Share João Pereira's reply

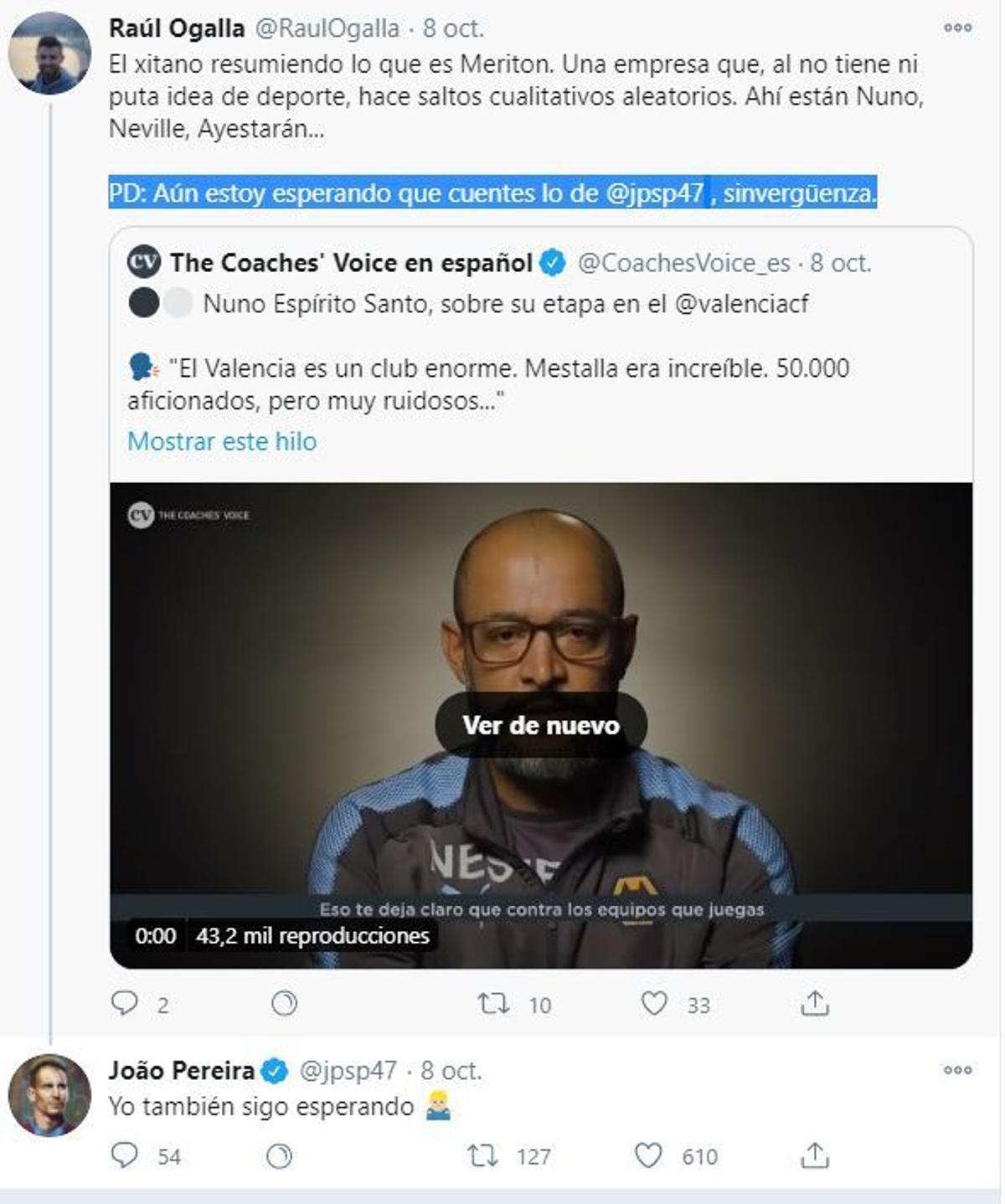pyautogui.click(x=814, y=1155)
